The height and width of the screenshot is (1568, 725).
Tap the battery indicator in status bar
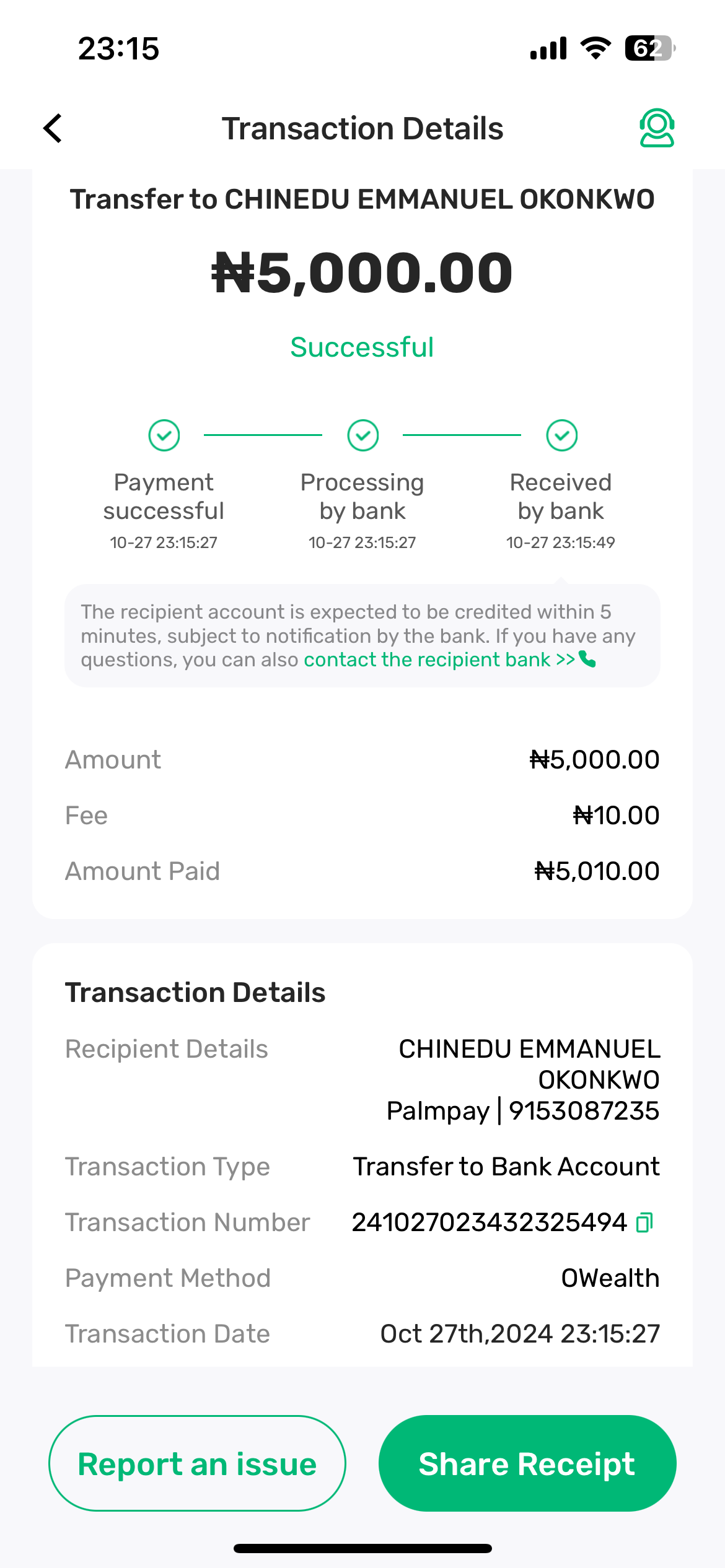[x=649, y=48]
